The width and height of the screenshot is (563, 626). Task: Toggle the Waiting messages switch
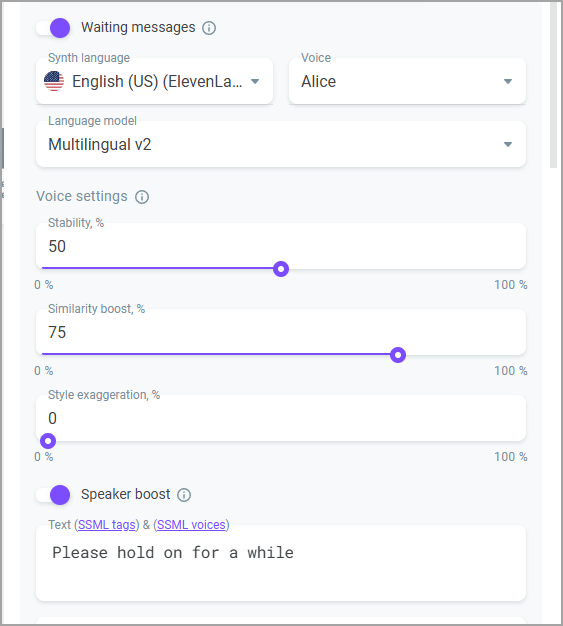tap(53, 28)
